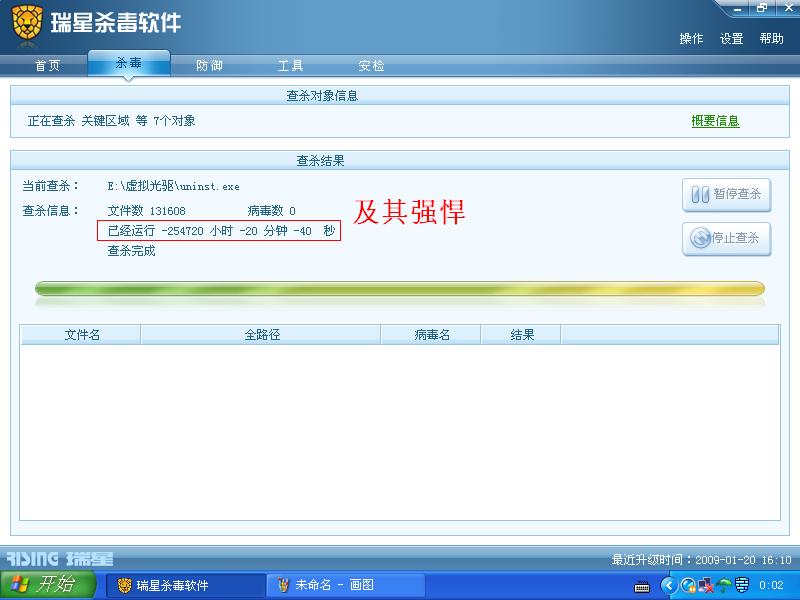Click the lion icon on Rising taskbar button
The image size is (800, 600).
tap(124, 585)
